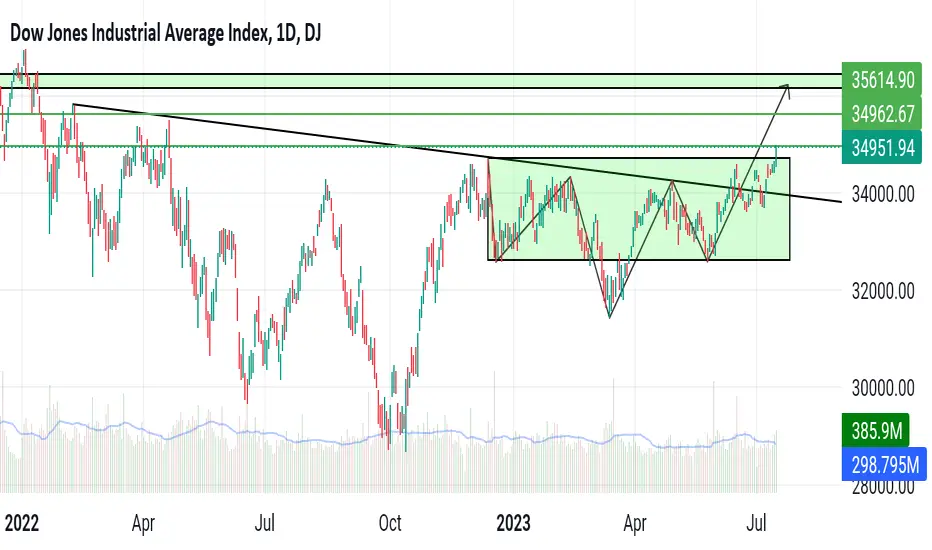The image size is (932, 550).
Task: Select the 34962.67 price label
Action: tap(882, 114)
